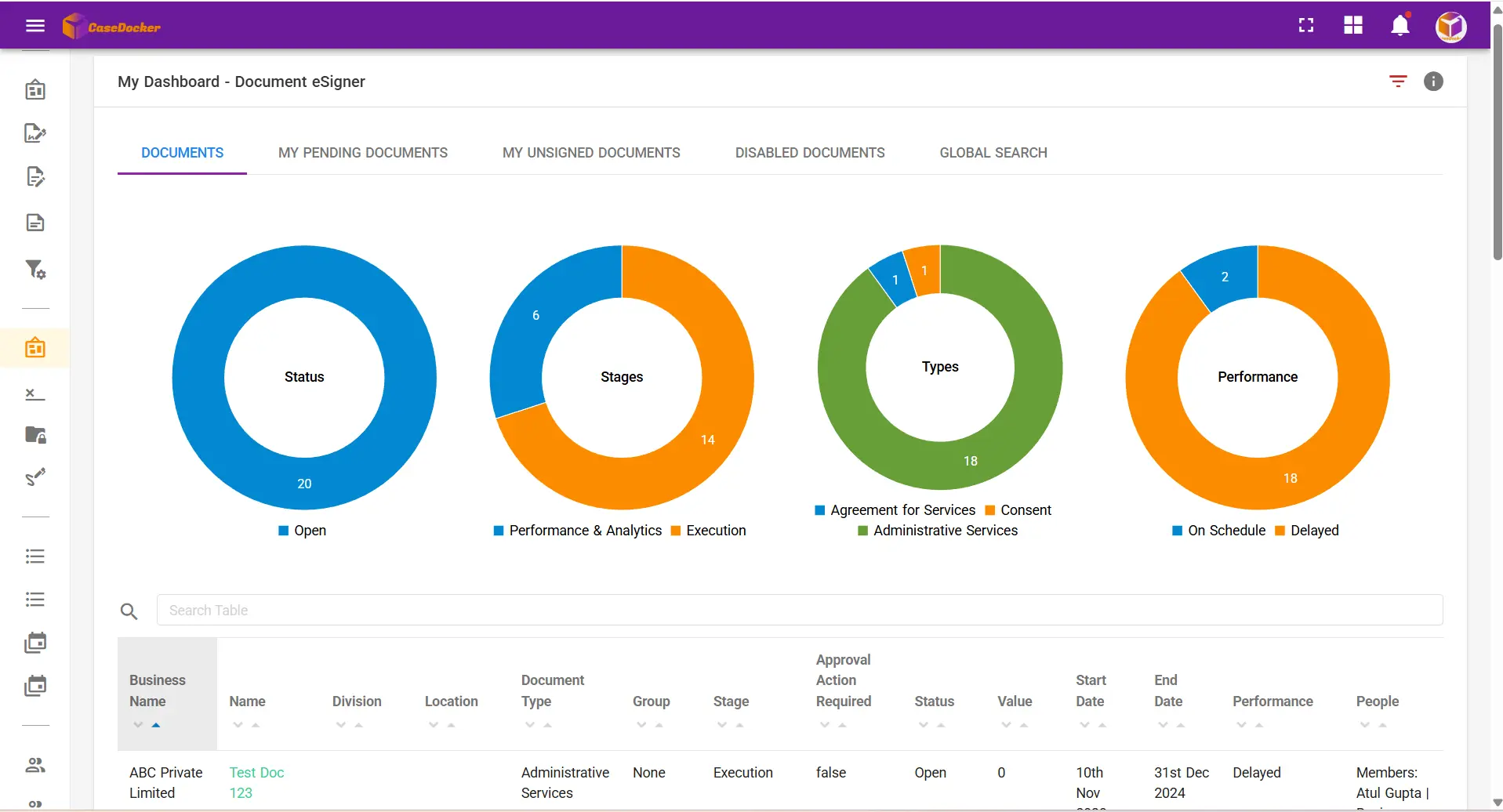1503x812 pixels.
Task: Click the 31st Dec 2024 end date cell
Action: (1182, 782)
